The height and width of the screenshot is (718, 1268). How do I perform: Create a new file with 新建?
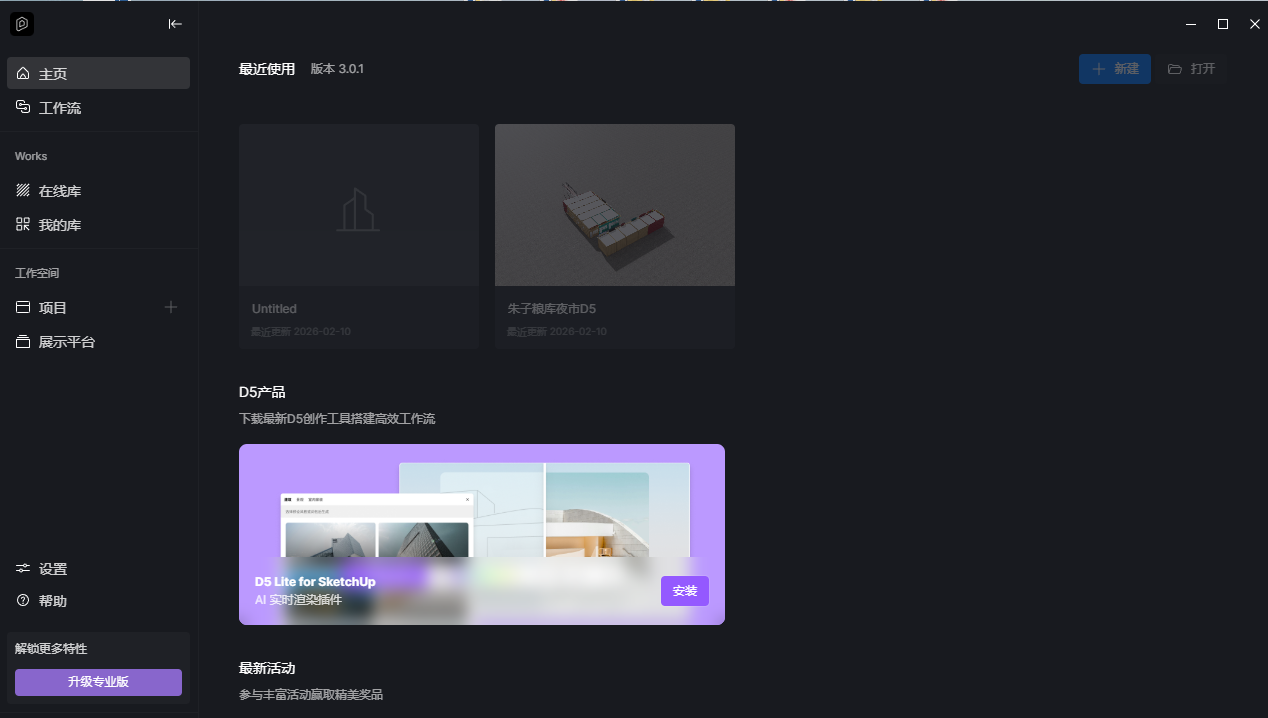pos(1114,69)
